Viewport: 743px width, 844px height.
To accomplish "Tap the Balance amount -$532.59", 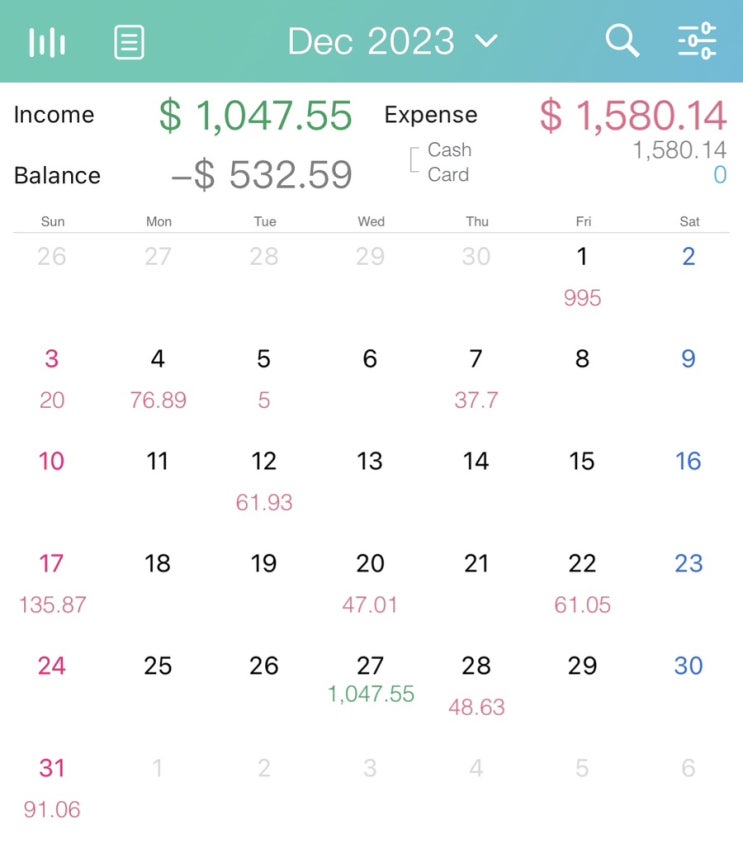I will [x=262, y=175].
